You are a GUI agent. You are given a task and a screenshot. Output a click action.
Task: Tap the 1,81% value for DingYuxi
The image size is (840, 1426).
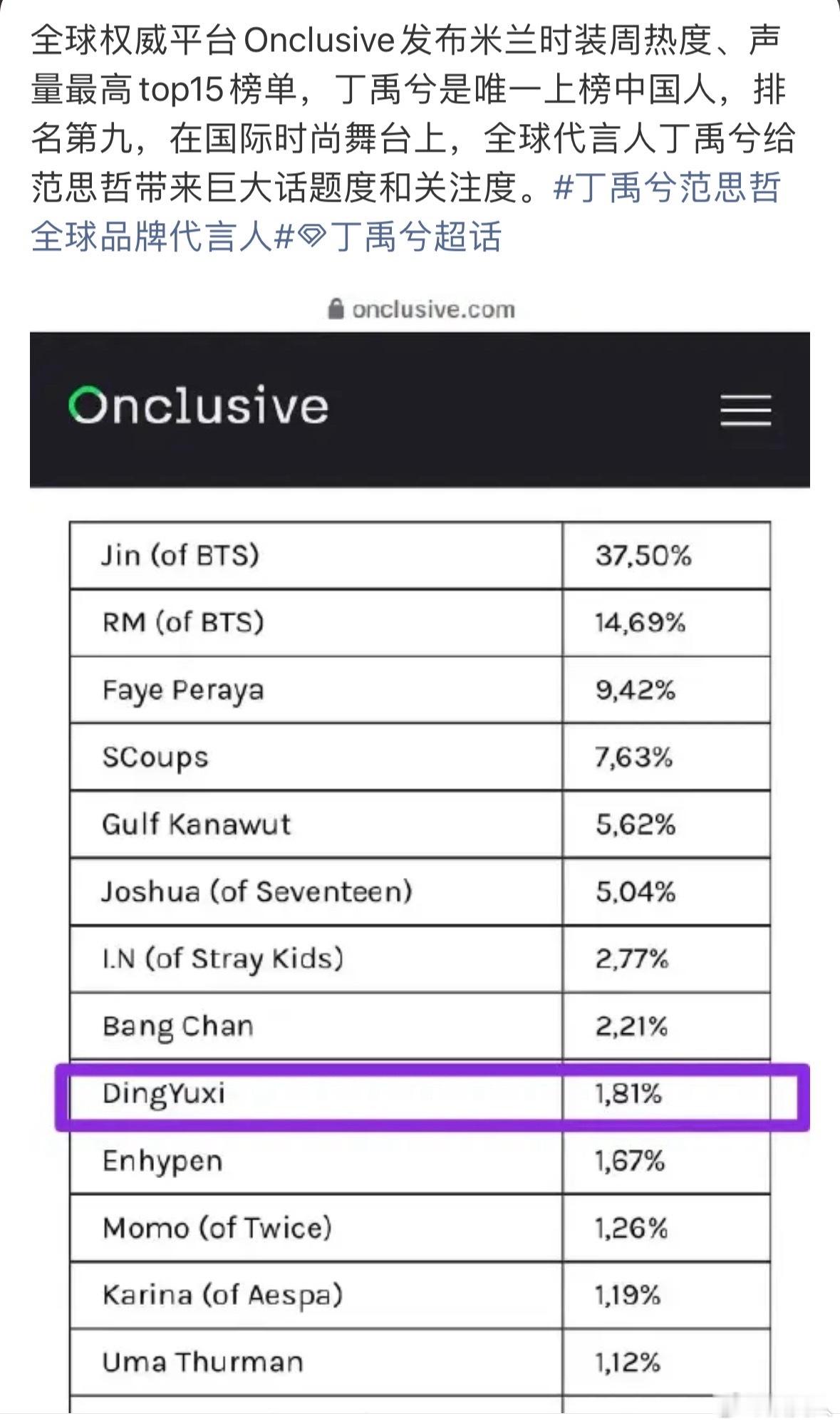tap(628, 1093)
